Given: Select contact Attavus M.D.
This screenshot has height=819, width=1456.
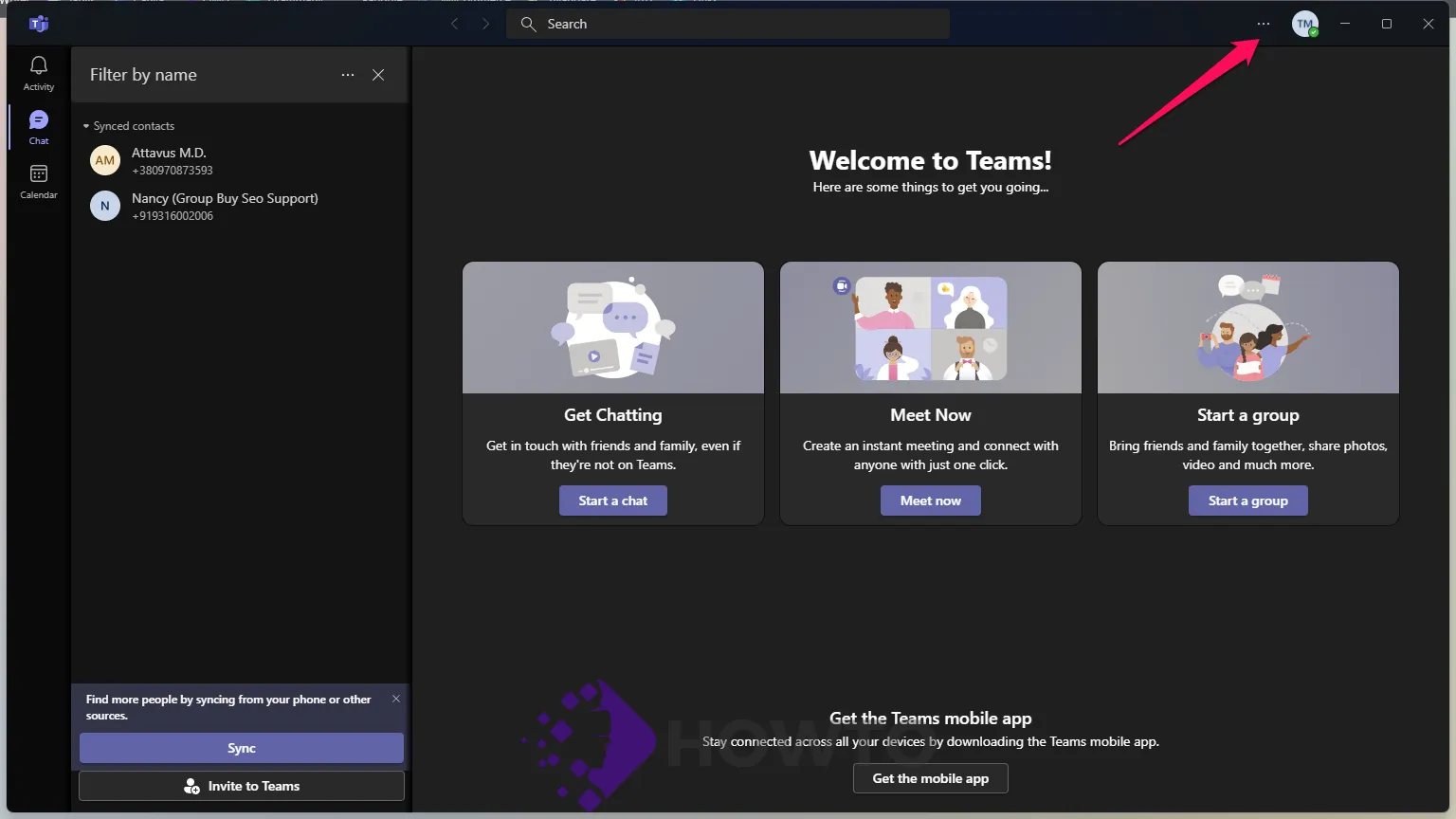Looking at the screenshot, I should point(241,161).
